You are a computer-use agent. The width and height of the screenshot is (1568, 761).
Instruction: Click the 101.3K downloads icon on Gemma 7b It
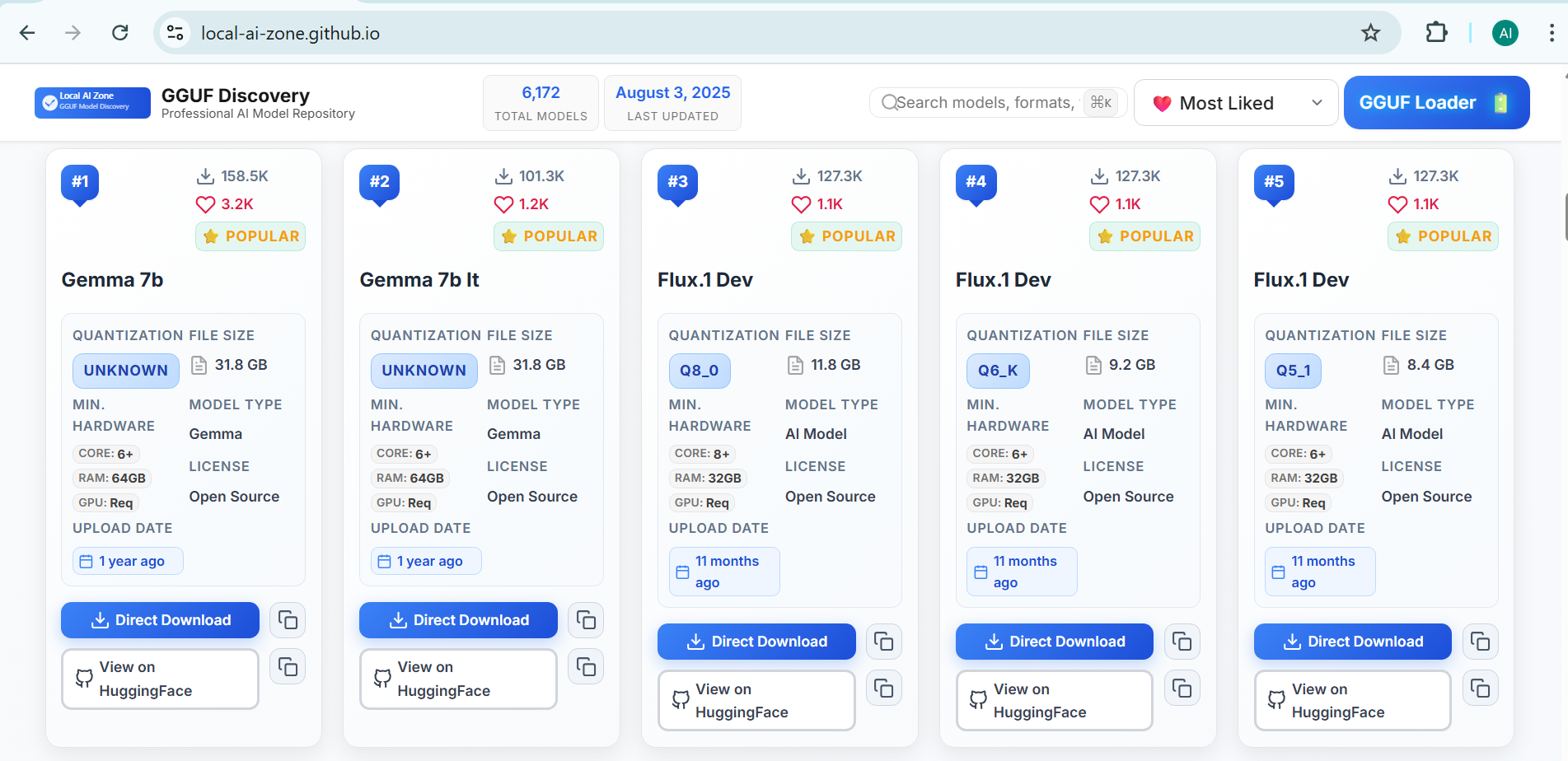(503, 176)
